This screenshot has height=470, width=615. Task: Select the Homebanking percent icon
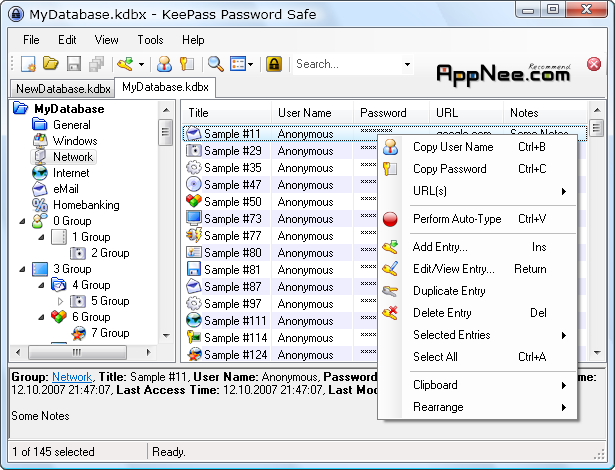[x=40, y=205]
